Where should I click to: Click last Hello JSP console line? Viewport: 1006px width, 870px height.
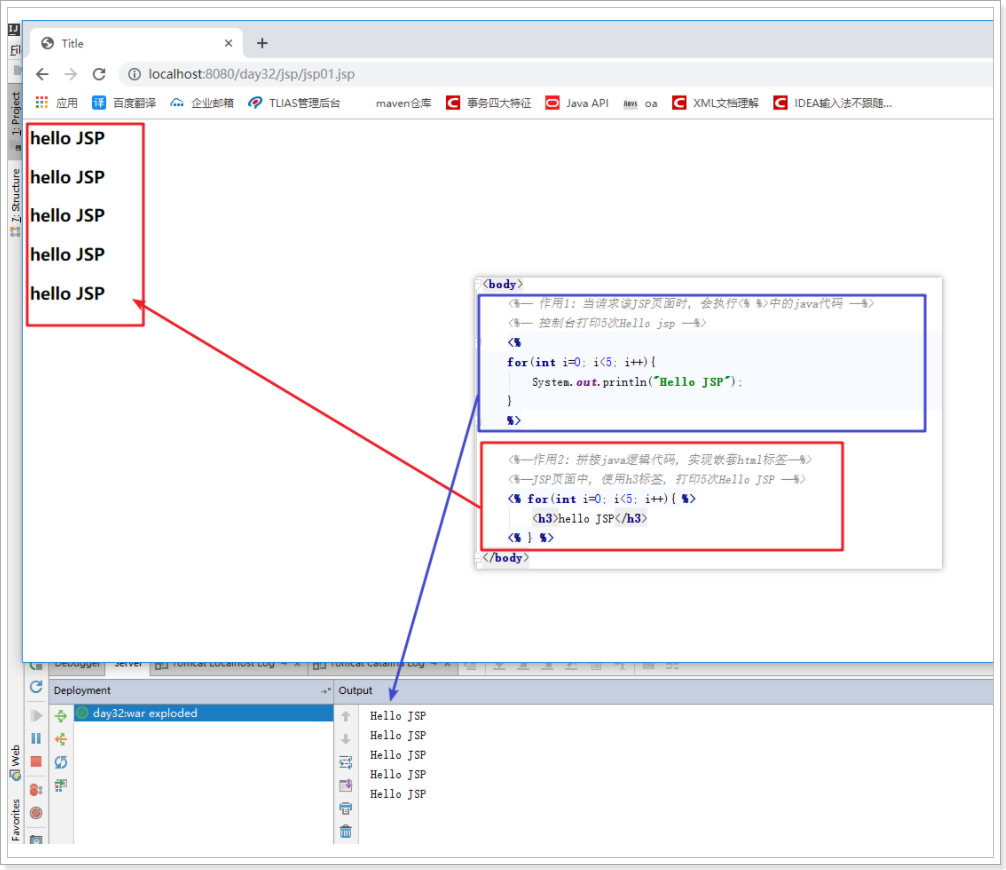click(x=398, y=794)
